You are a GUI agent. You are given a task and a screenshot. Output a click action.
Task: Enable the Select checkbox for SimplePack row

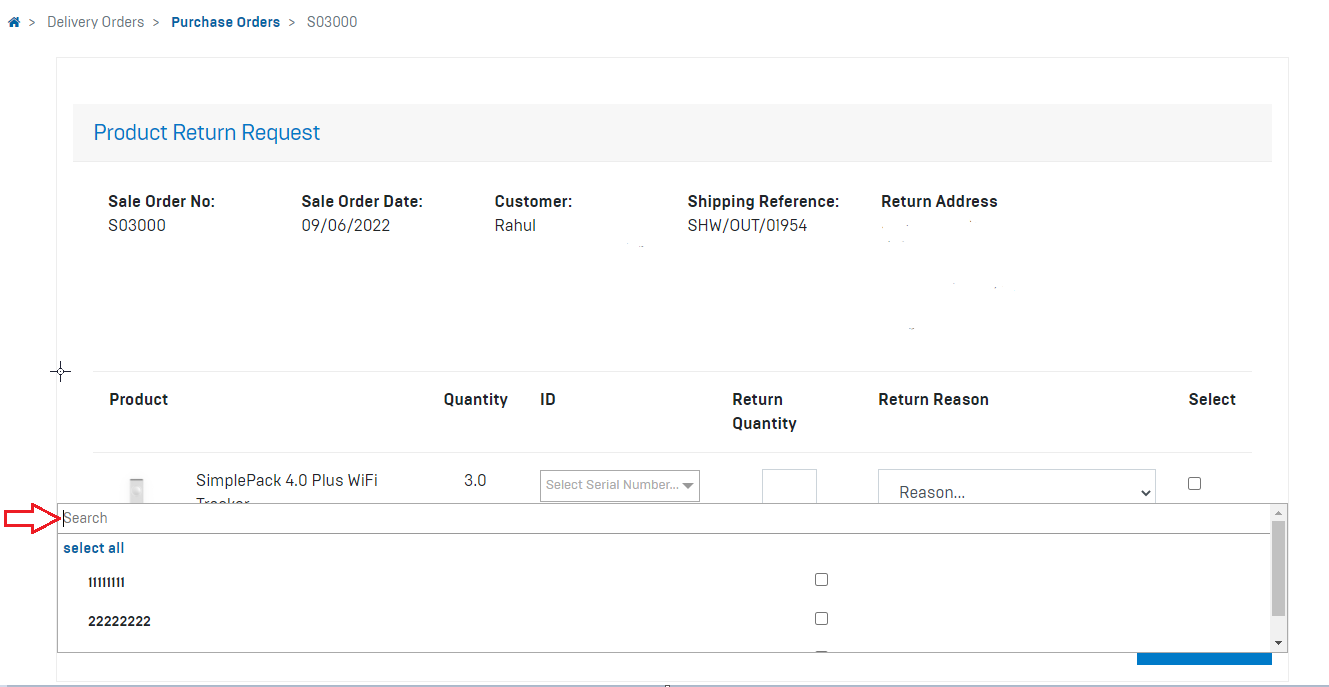coord(1194,484)
